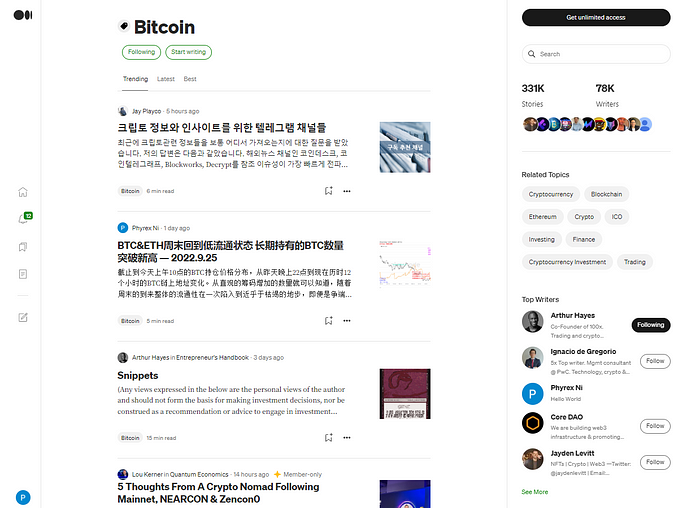Select the Ethereum related topic

pyautogui.click(x=543, y=217)
